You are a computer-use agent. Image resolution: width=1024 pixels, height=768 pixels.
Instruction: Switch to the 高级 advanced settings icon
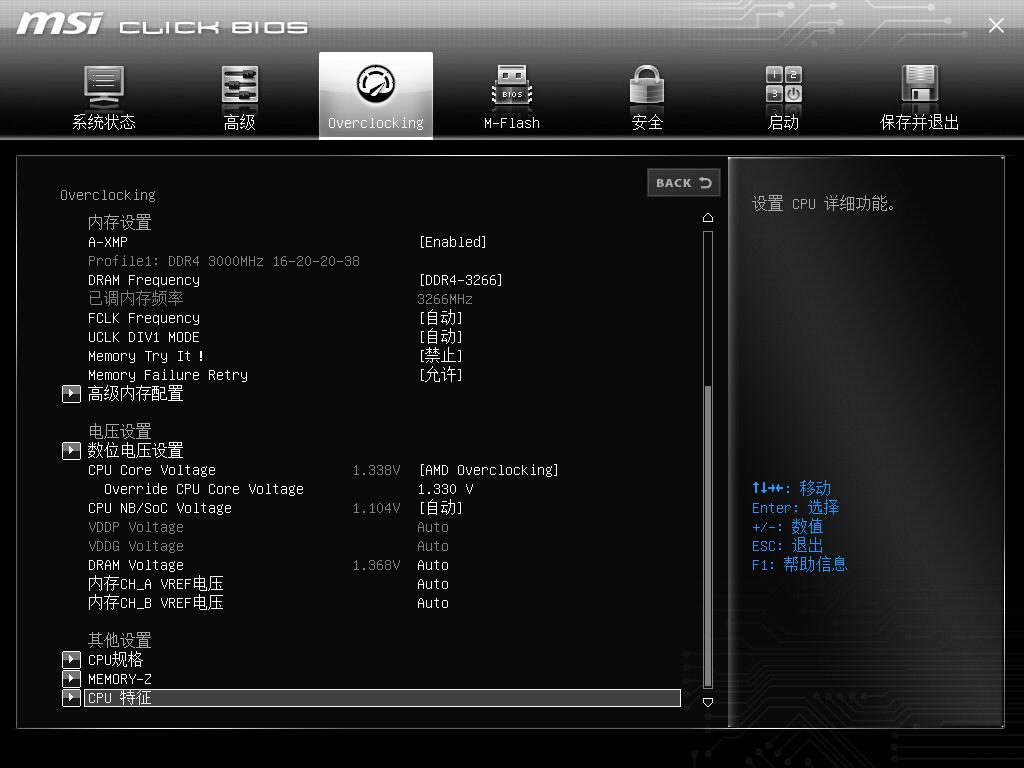coord(239,95)
